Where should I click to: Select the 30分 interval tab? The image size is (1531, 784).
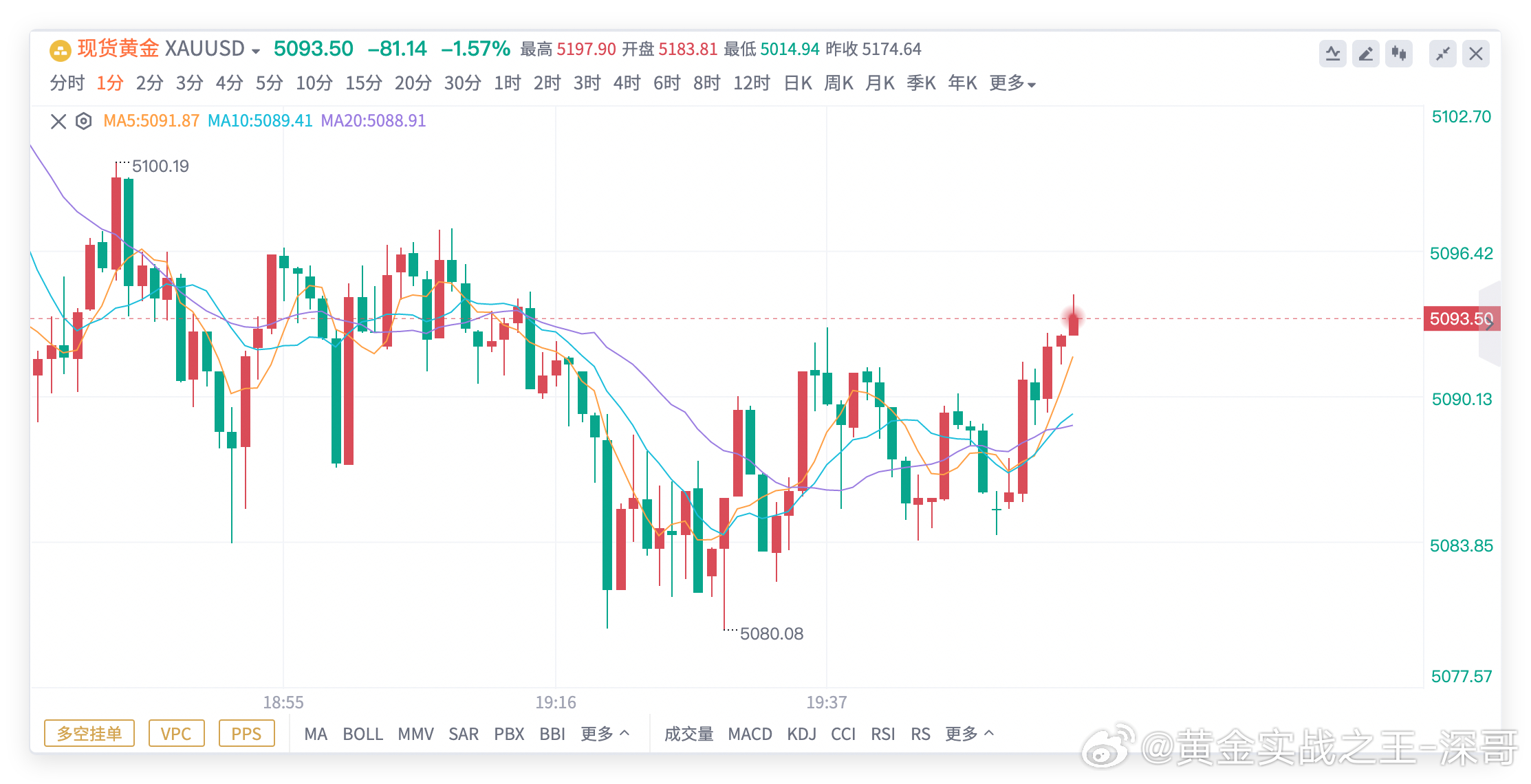point(462,83)
